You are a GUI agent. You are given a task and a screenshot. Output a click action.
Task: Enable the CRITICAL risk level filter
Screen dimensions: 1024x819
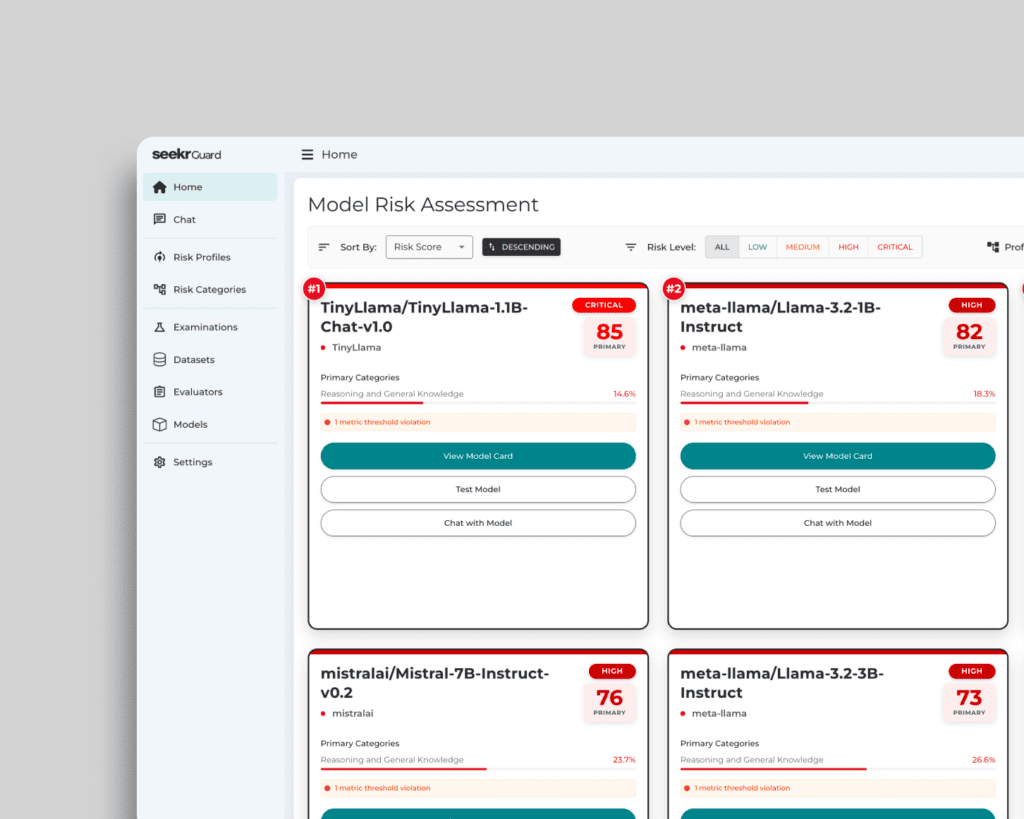point(894,246)
